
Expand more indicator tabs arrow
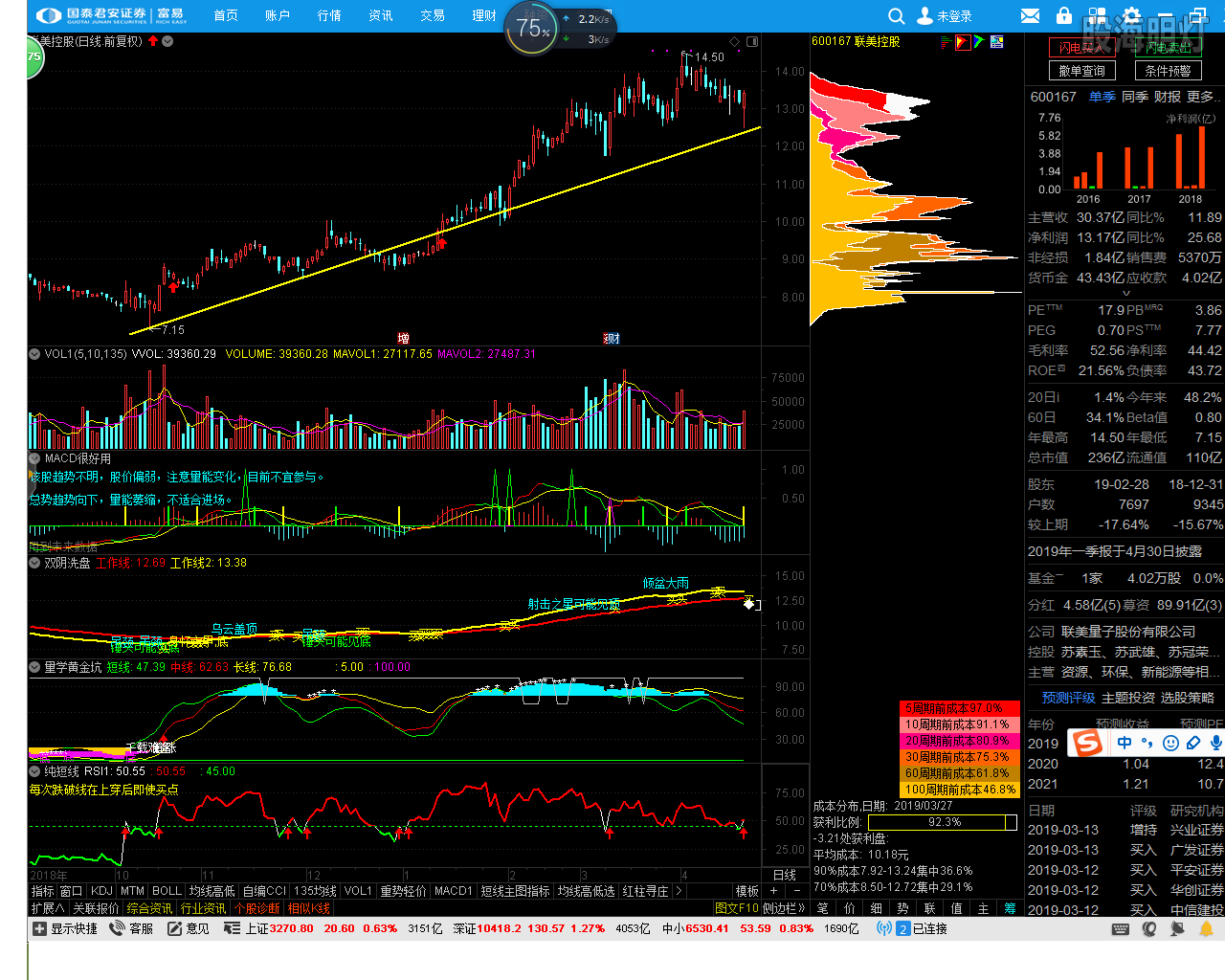pyautogui.click(x=679, y=891)
